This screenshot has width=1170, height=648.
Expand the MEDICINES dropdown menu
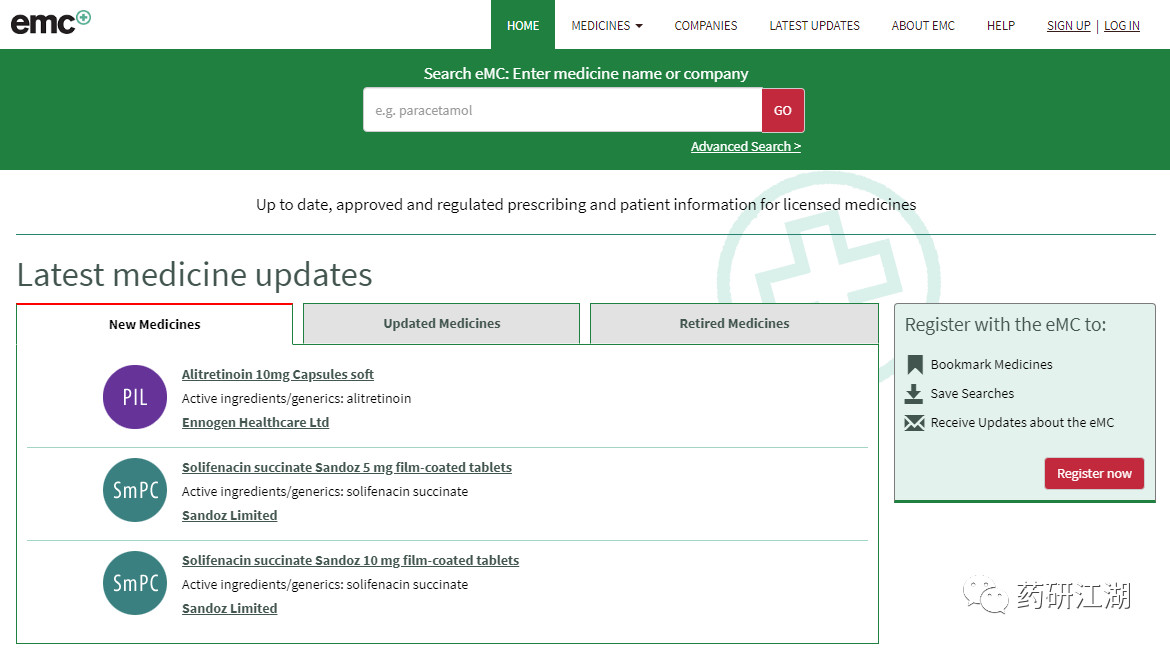[x=607, y=25]
